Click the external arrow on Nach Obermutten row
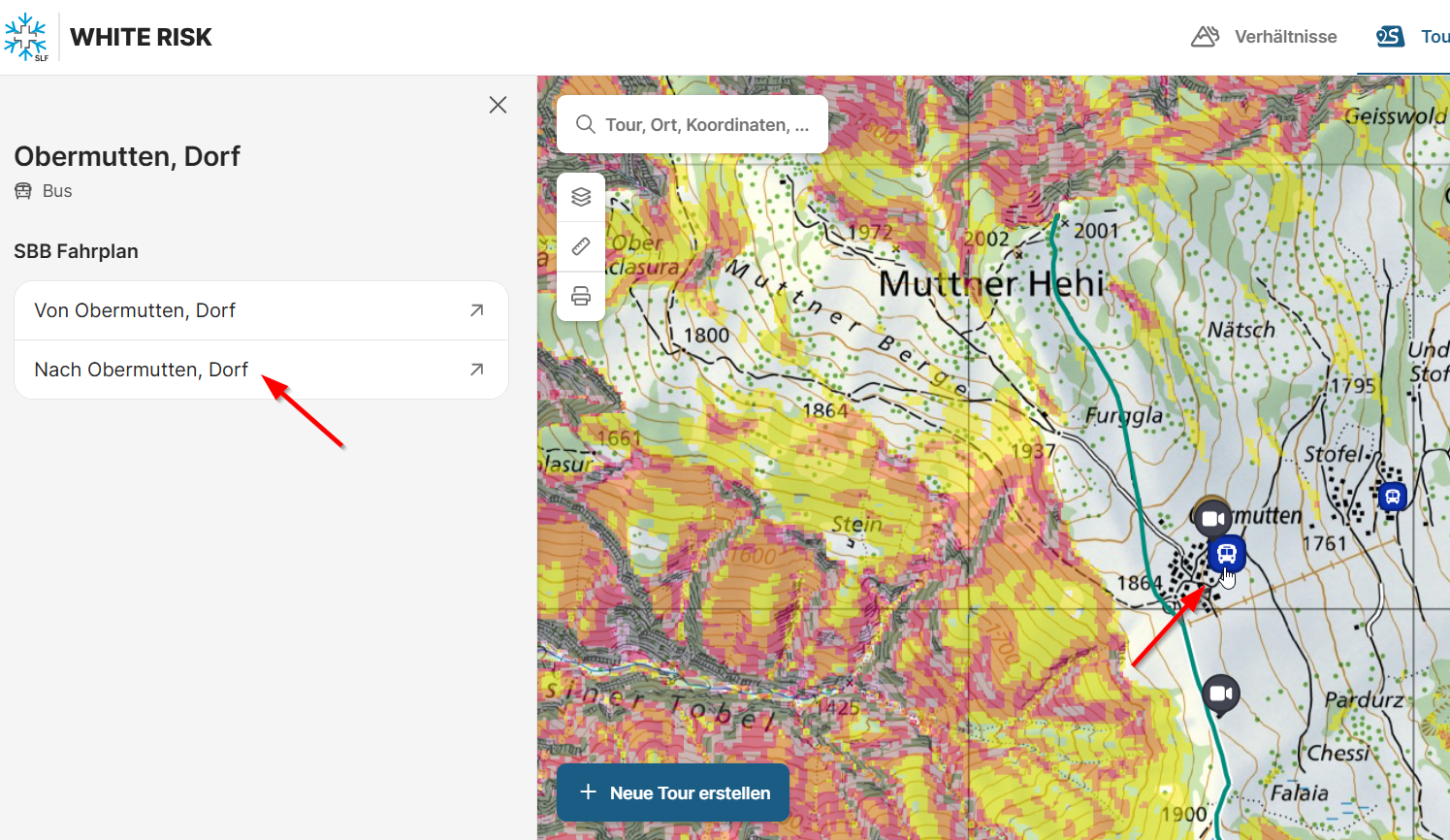 pyautogui.click(x=476, y=370)
